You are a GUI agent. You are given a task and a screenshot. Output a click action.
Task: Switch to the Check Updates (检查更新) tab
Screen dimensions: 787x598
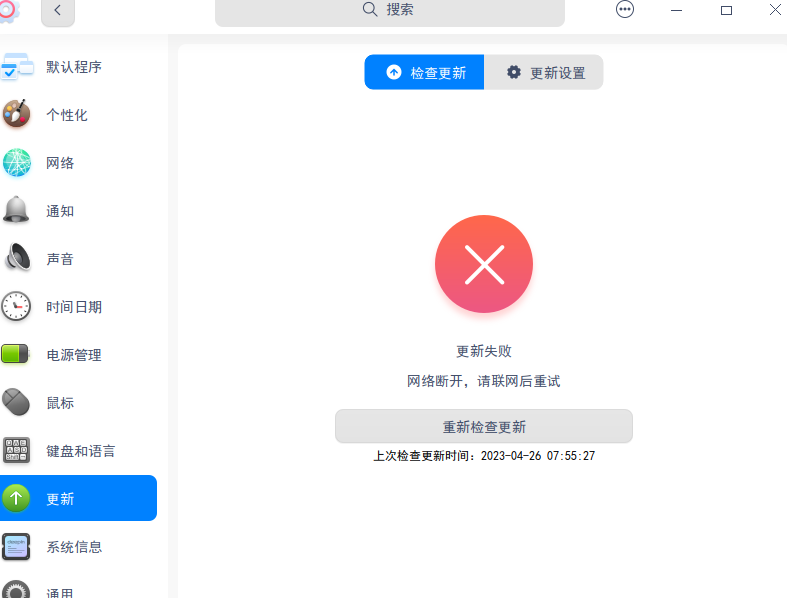[424, 72]
